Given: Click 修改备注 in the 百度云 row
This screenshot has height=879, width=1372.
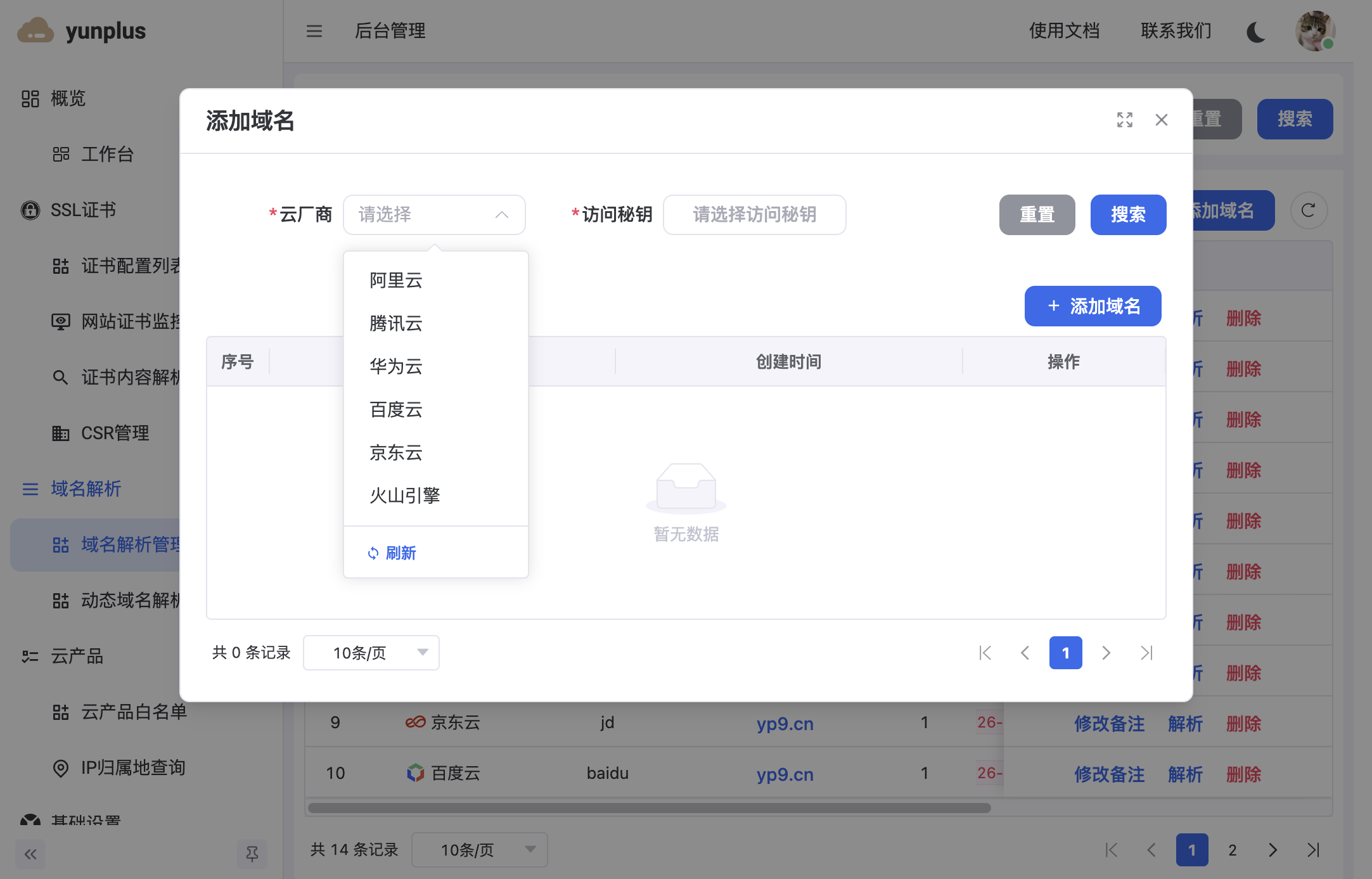Looking at the screenshot, I should pos(1110,774).
